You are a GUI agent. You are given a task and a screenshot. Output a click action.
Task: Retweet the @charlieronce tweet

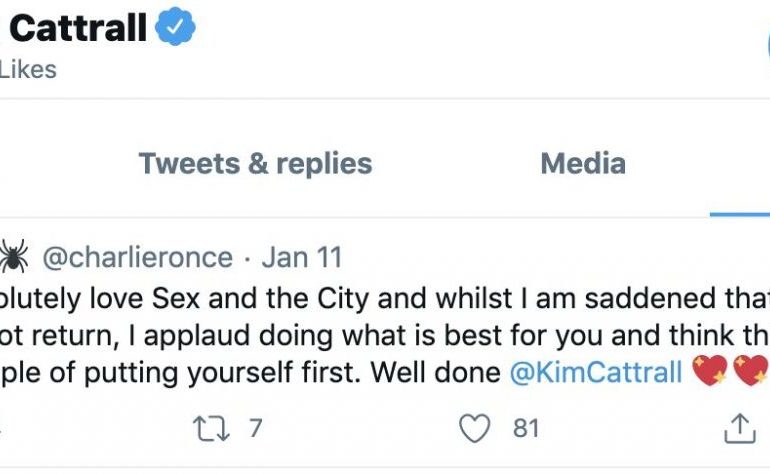click(211, 428)
